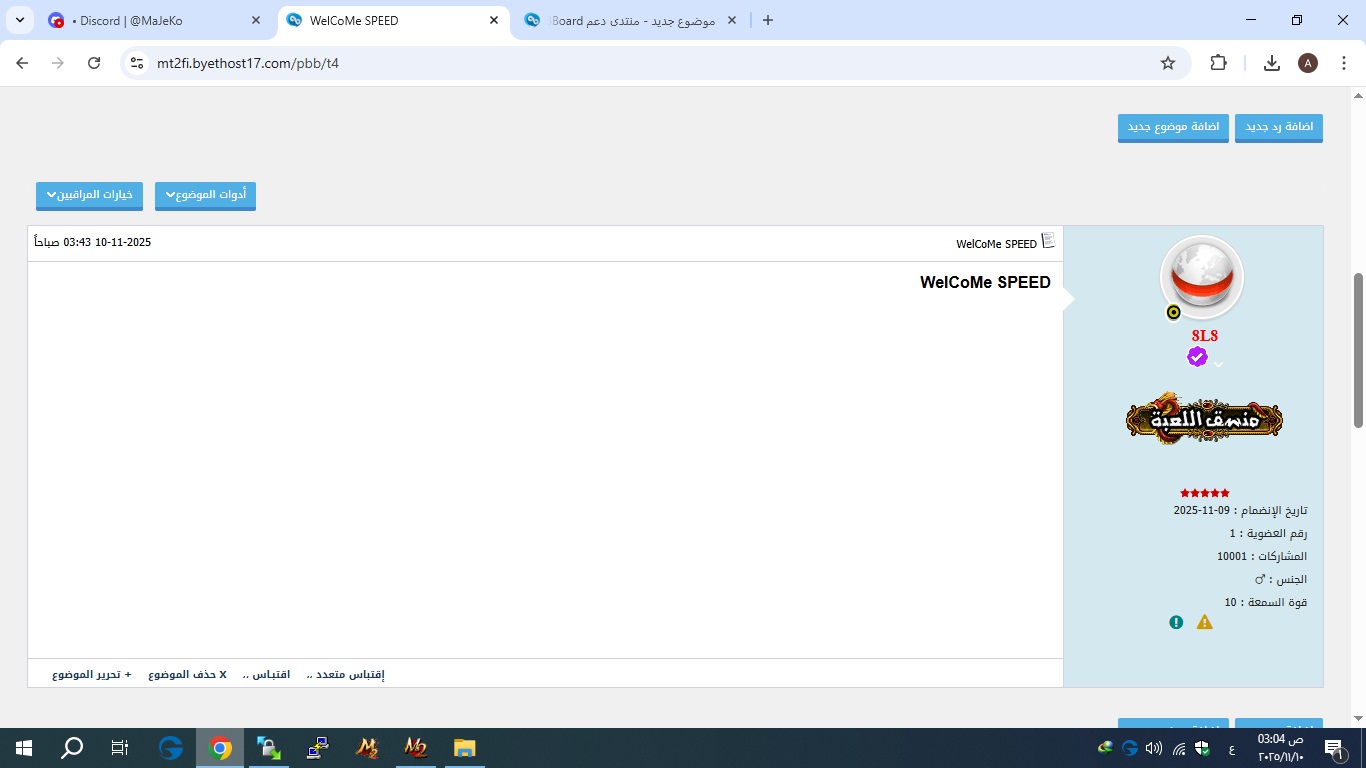Close the موضوع جديد tab
Viewport: 1366px width, 768px height.
coord(732,20)
